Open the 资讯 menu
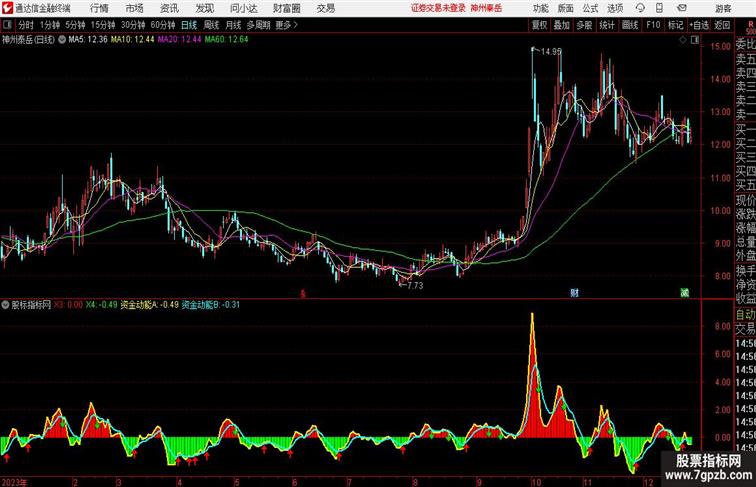Screen dimensions: 756x487 pos(169,8)
